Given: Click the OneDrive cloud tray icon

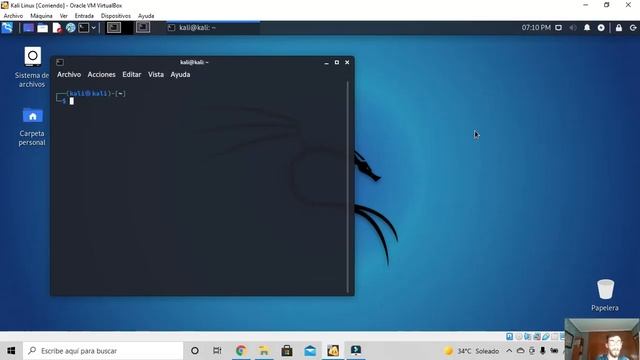Looking at the screenshot, I should [x=520, y=351].
